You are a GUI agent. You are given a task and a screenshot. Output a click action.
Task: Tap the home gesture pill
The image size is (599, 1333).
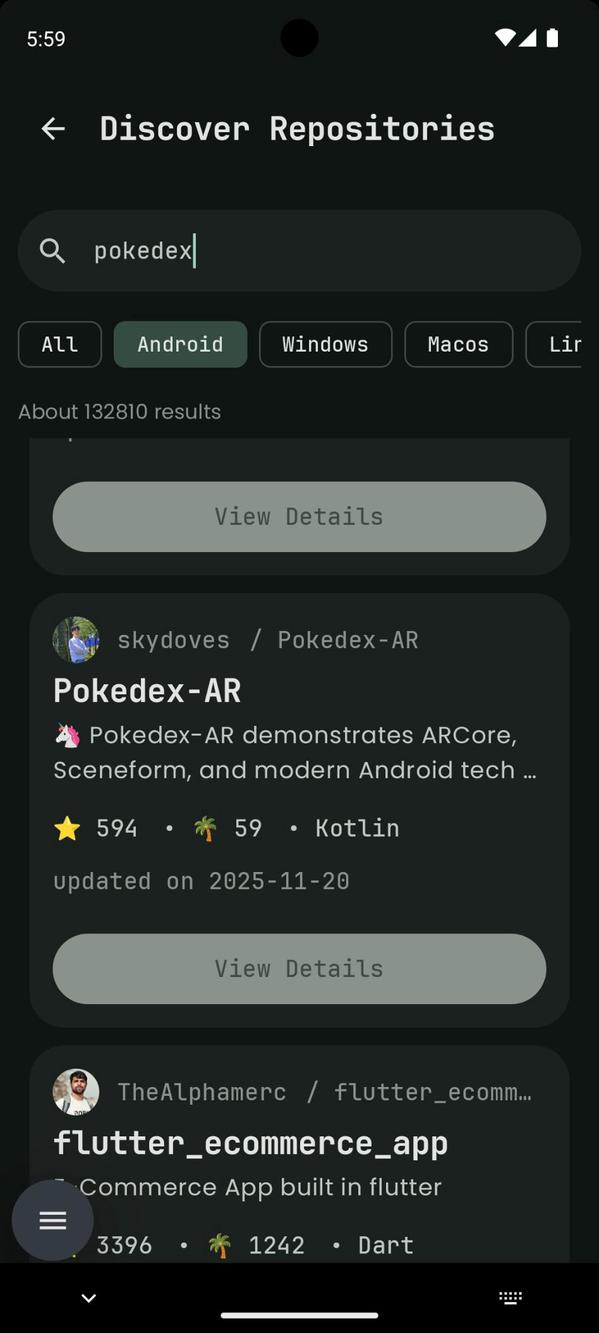pos(299,1315)
